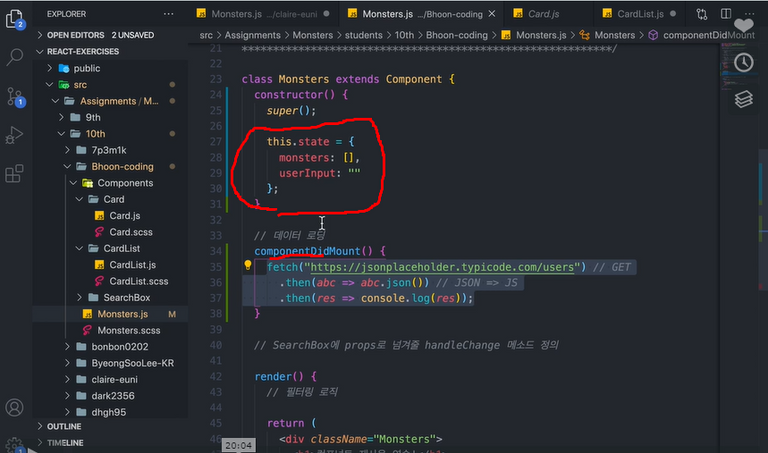Open the Source Control view icon

click(15, 96)
